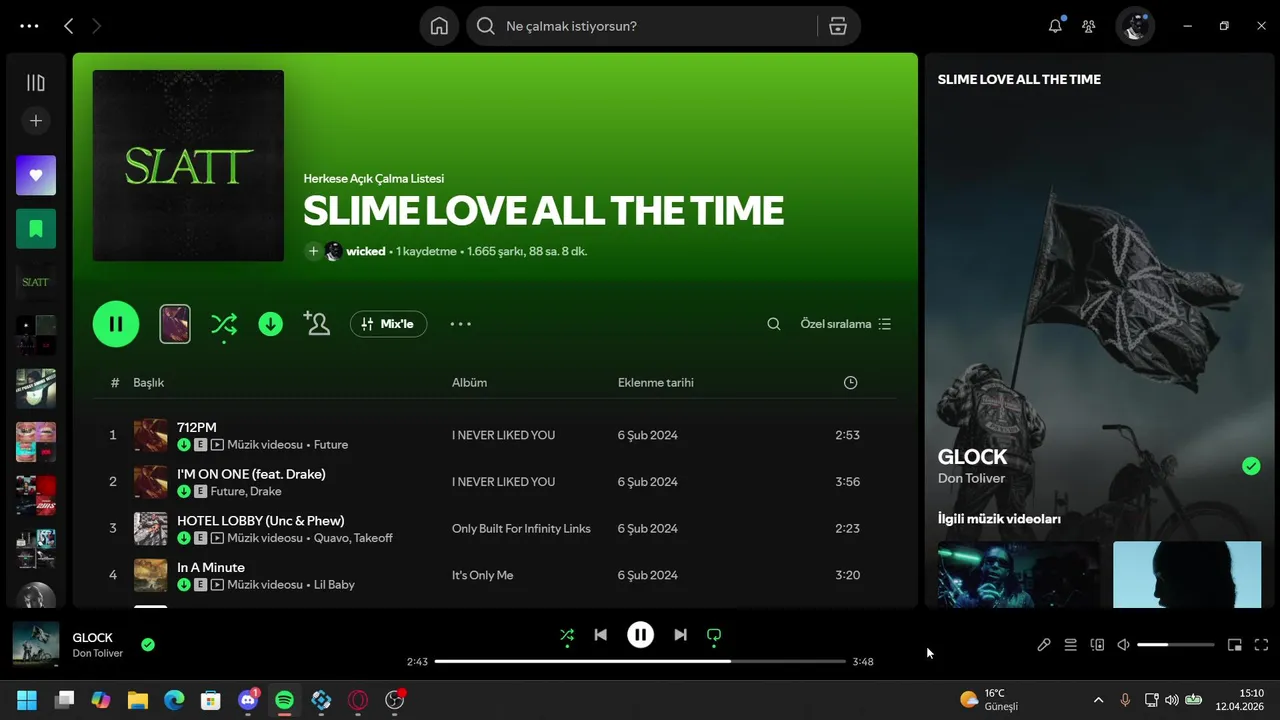Create a new playlist with the plus icon
1280x720 pixels.
[36, 121]
